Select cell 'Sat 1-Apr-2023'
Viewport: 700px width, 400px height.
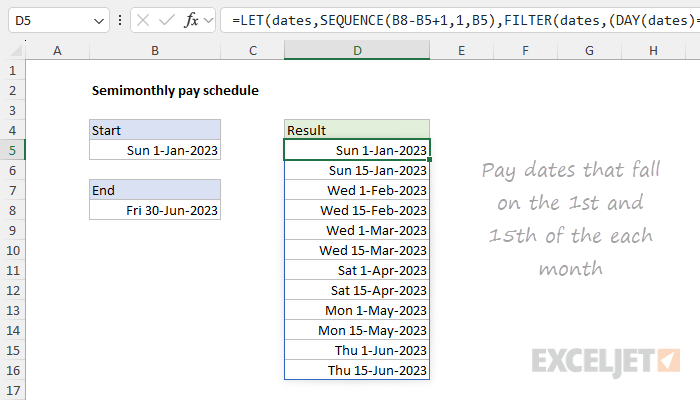coord(357,271)
